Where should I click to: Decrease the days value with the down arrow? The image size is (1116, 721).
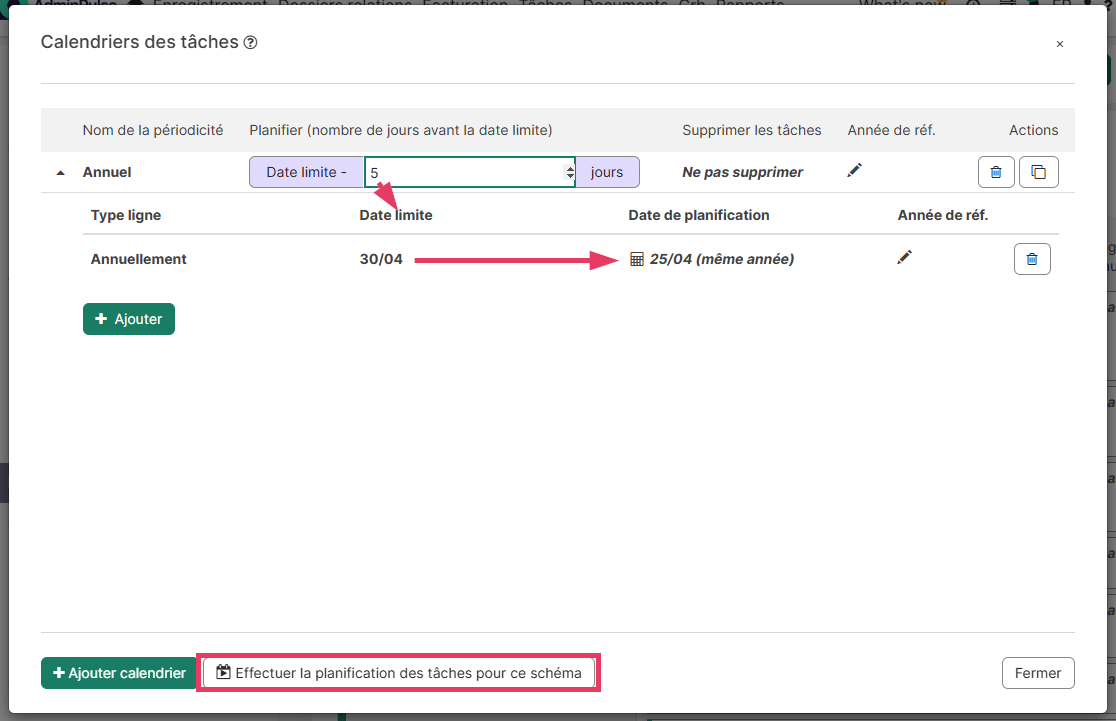click(x=570, y=177)
